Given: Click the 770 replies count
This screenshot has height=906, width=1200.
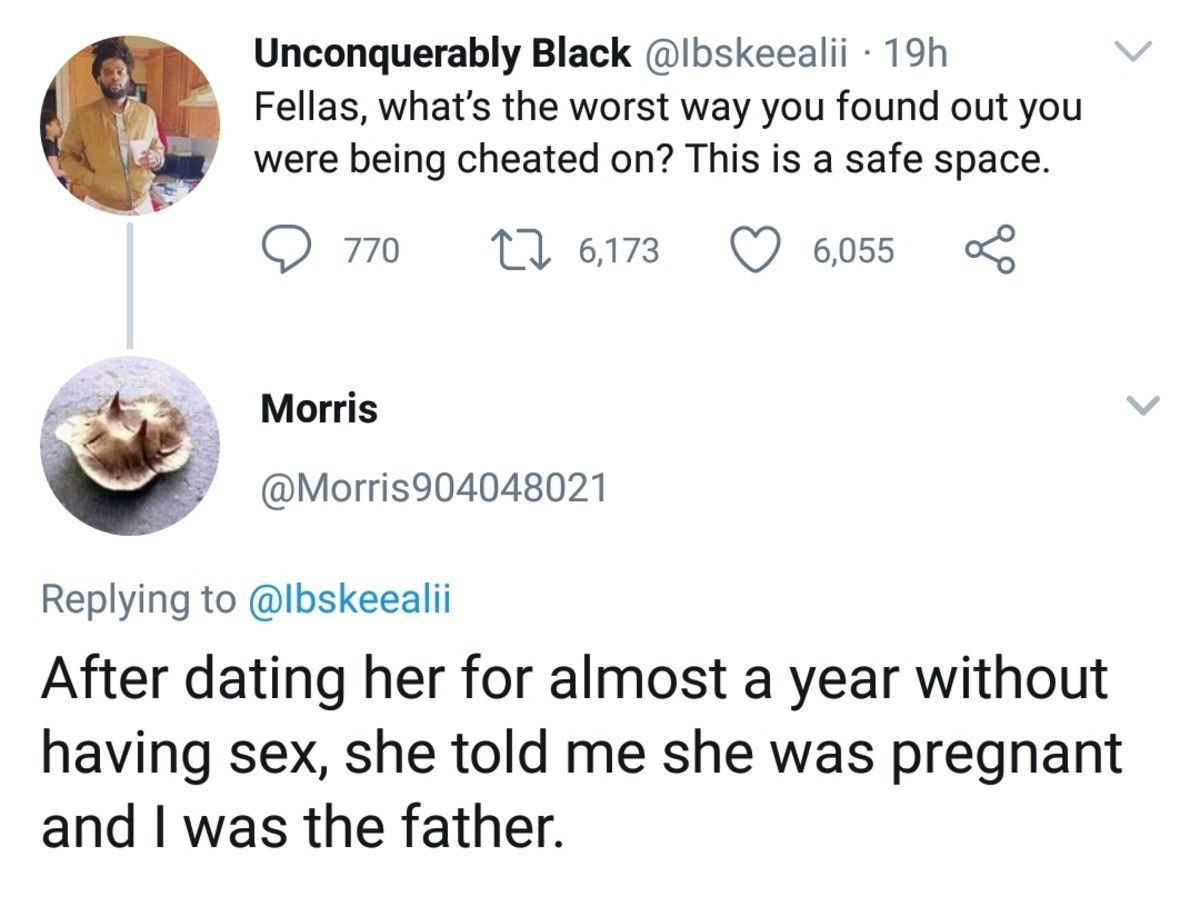Looking at the screenshot, I should [371, 250].
